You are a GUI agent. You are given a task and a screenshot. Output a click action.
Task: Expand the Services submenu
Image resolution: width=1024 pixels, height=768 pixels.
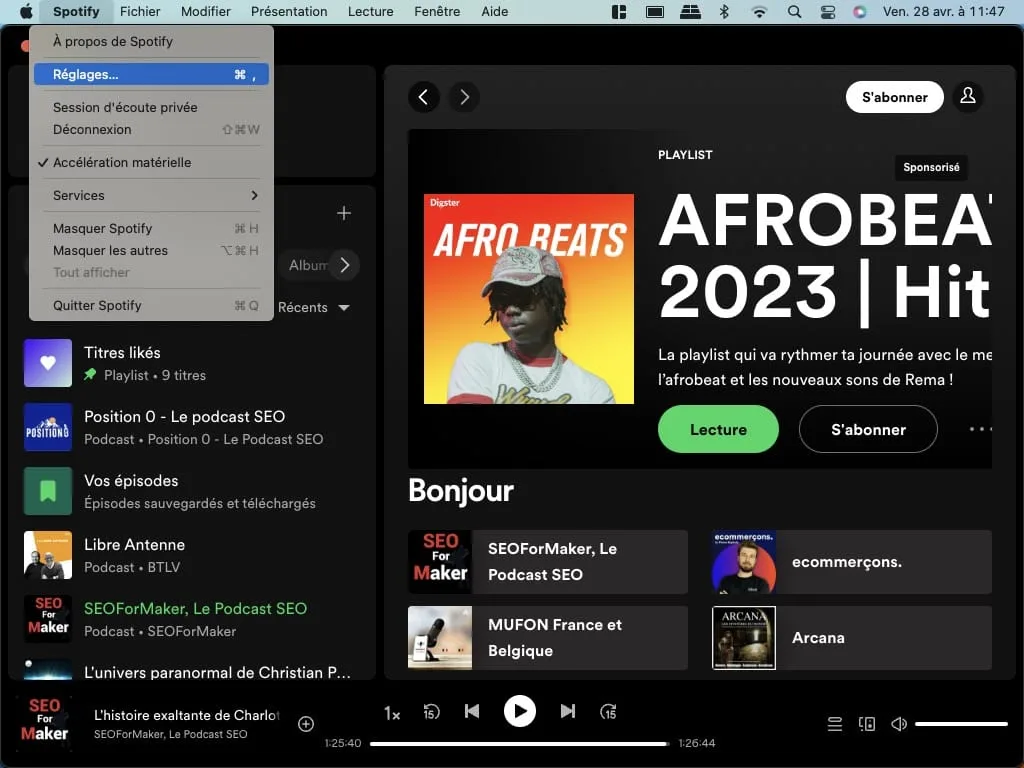[80, 195]
